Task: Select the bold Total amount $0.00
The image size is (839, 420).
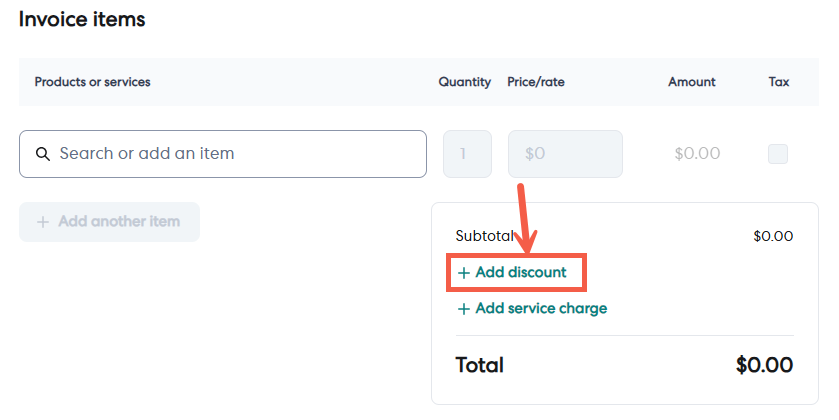Action: click(764, 365)
